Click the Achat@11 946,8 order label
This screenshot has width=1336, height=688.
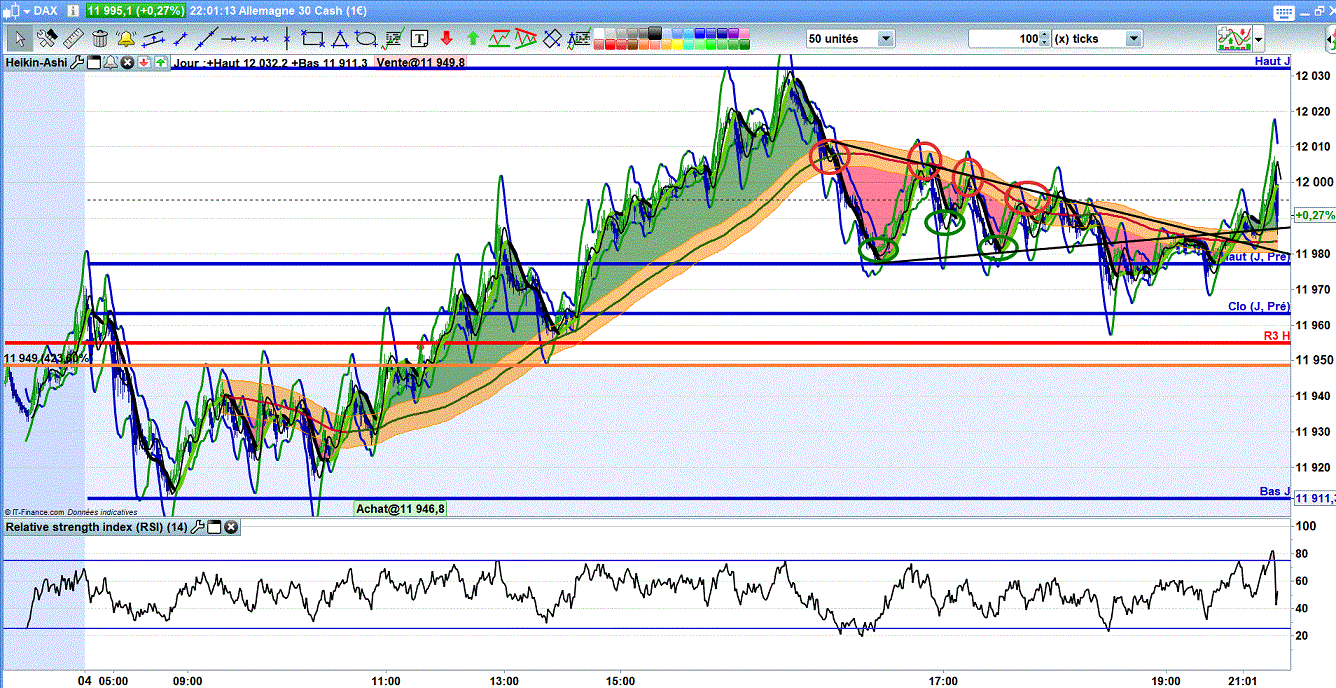click(x=401, y=509)
